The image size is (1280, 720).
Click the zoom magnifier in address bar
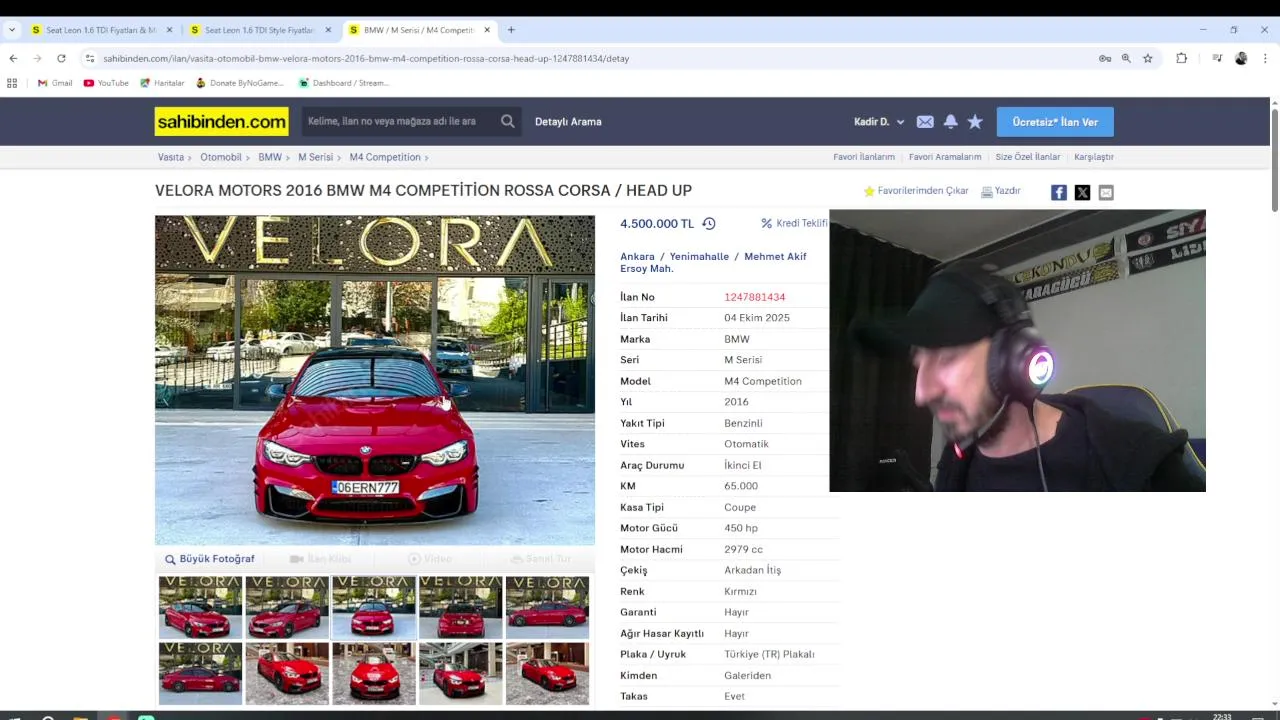(x=1126, y=58)
